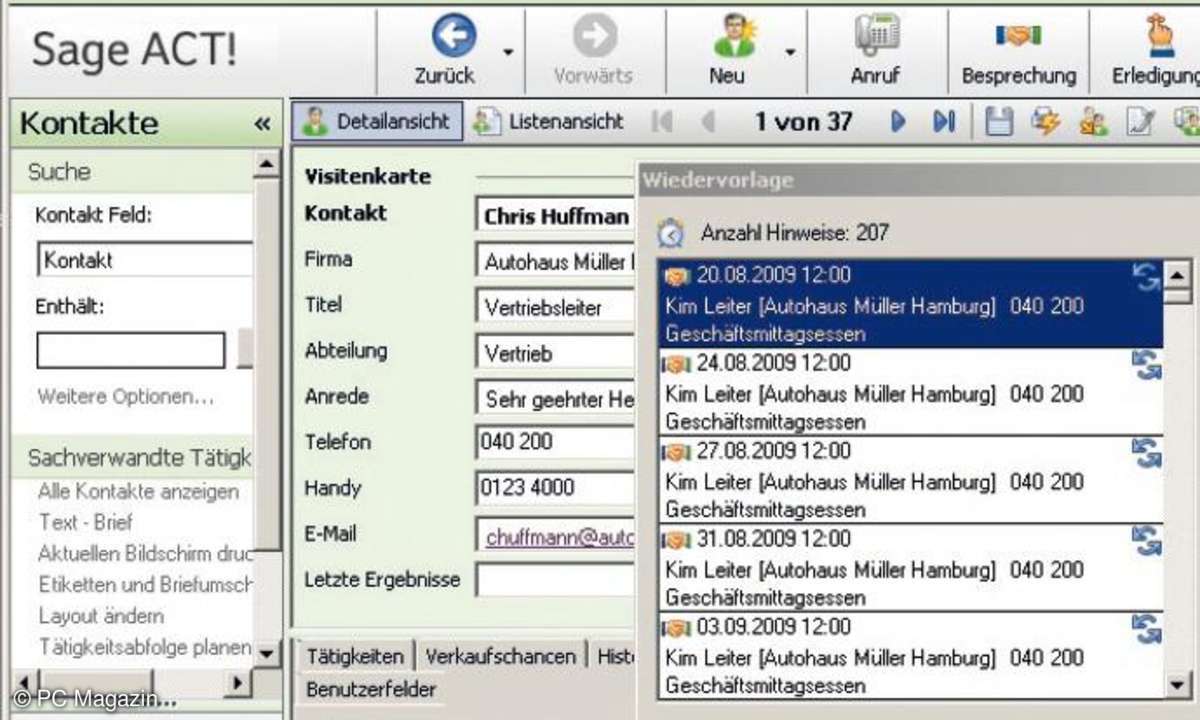Open Weitere Optionen… link
The image size is (1200, 720).
(126, 397)
